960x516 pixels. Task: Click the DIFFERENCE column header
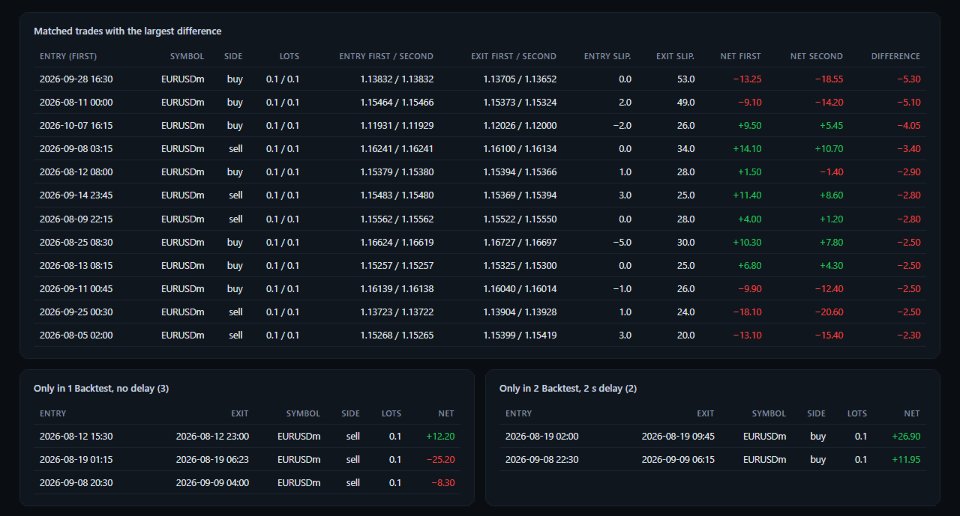coord(895,56)
